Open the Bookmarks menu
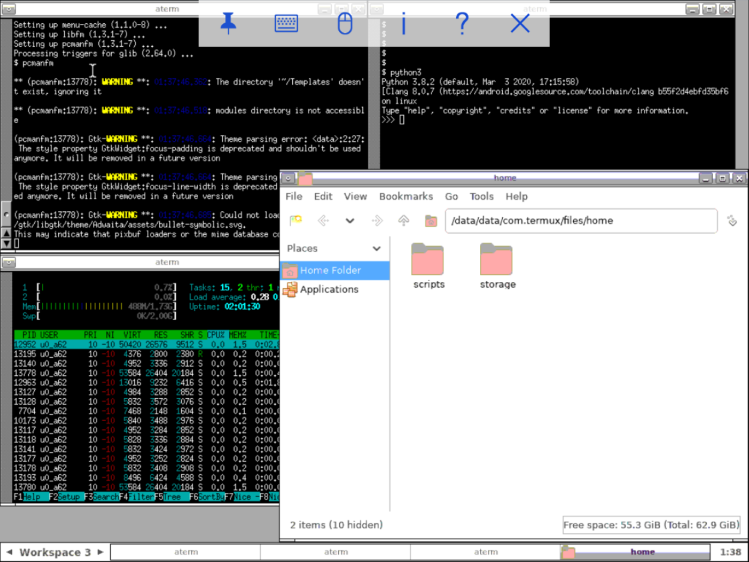Screen dimensions: 749x562 coord(405,197)
